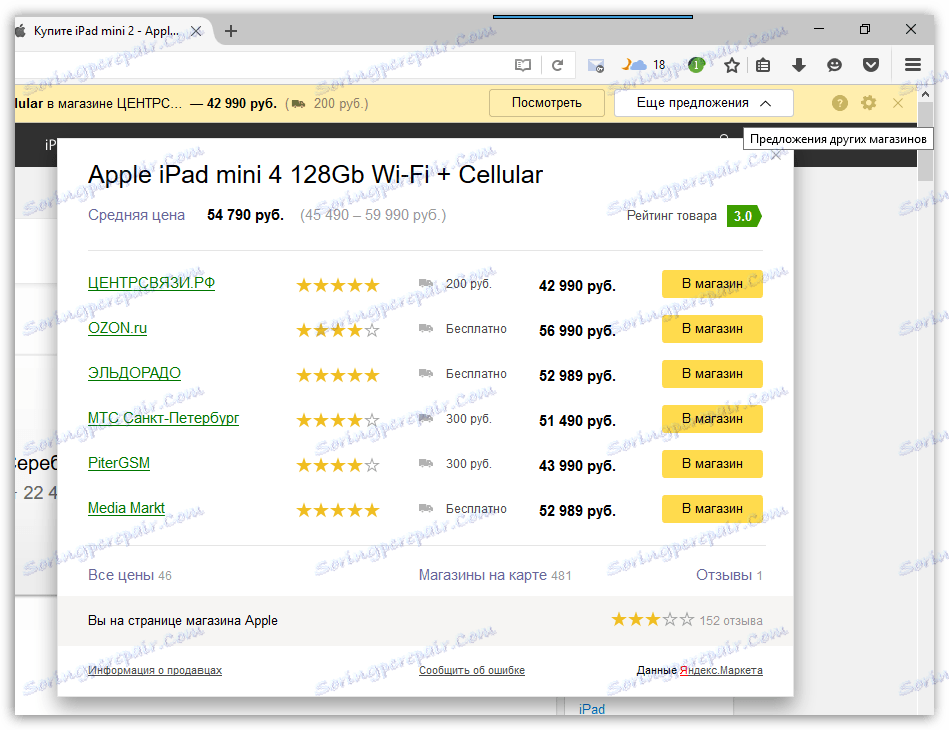Bookmark this page with star icon
The image size is (949, 730).
732,65
